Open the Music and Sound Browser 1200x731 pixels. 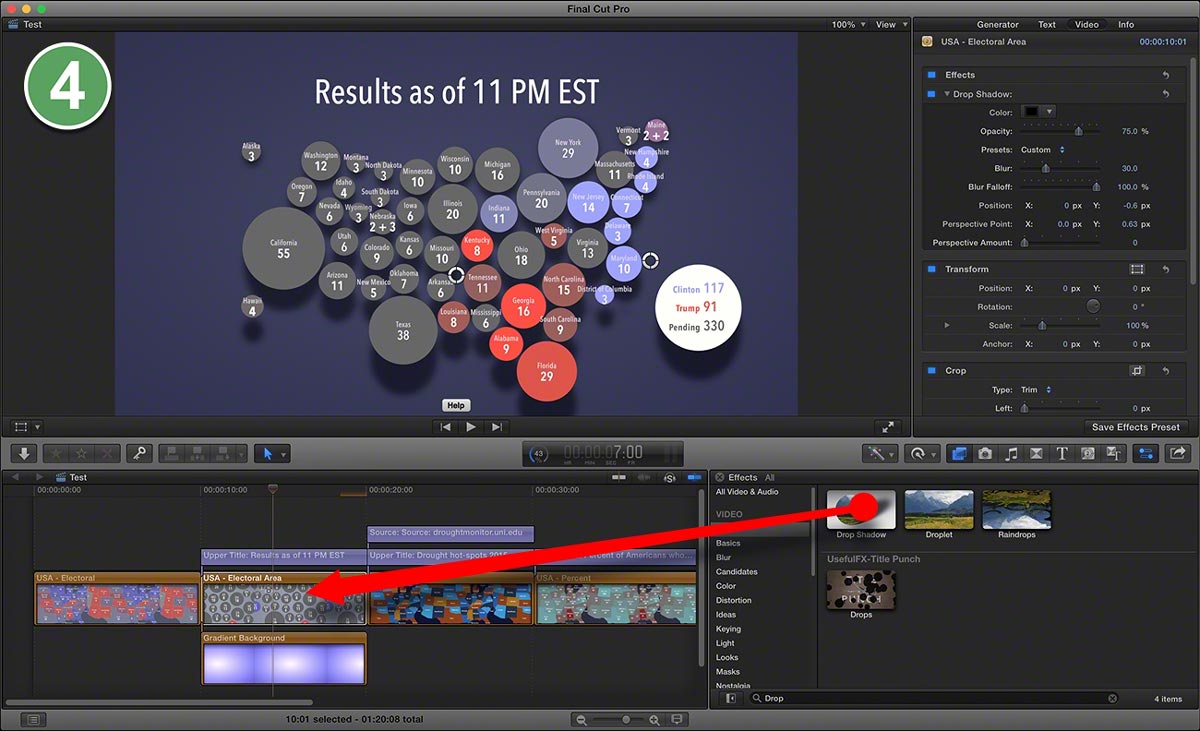(1011, 453)
